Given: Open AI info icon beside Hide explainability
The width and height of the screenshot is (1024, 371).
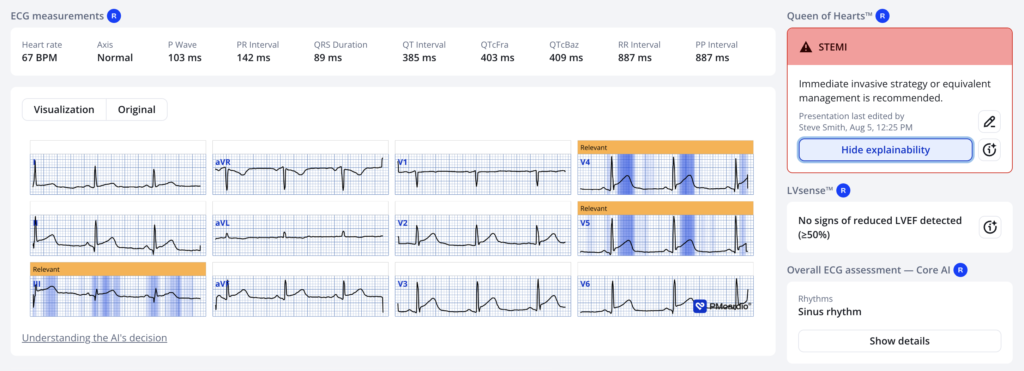Looking at the screenshot, I should coord(990,150).
